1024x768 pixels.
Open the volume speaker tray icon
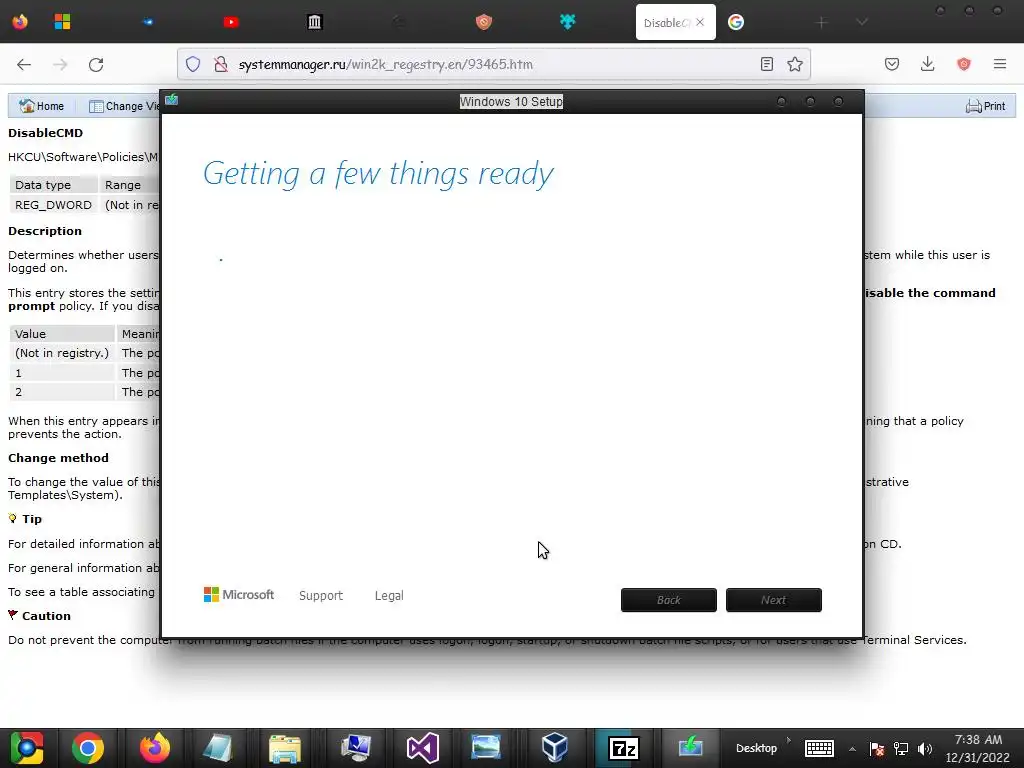[x=925, y=748]
